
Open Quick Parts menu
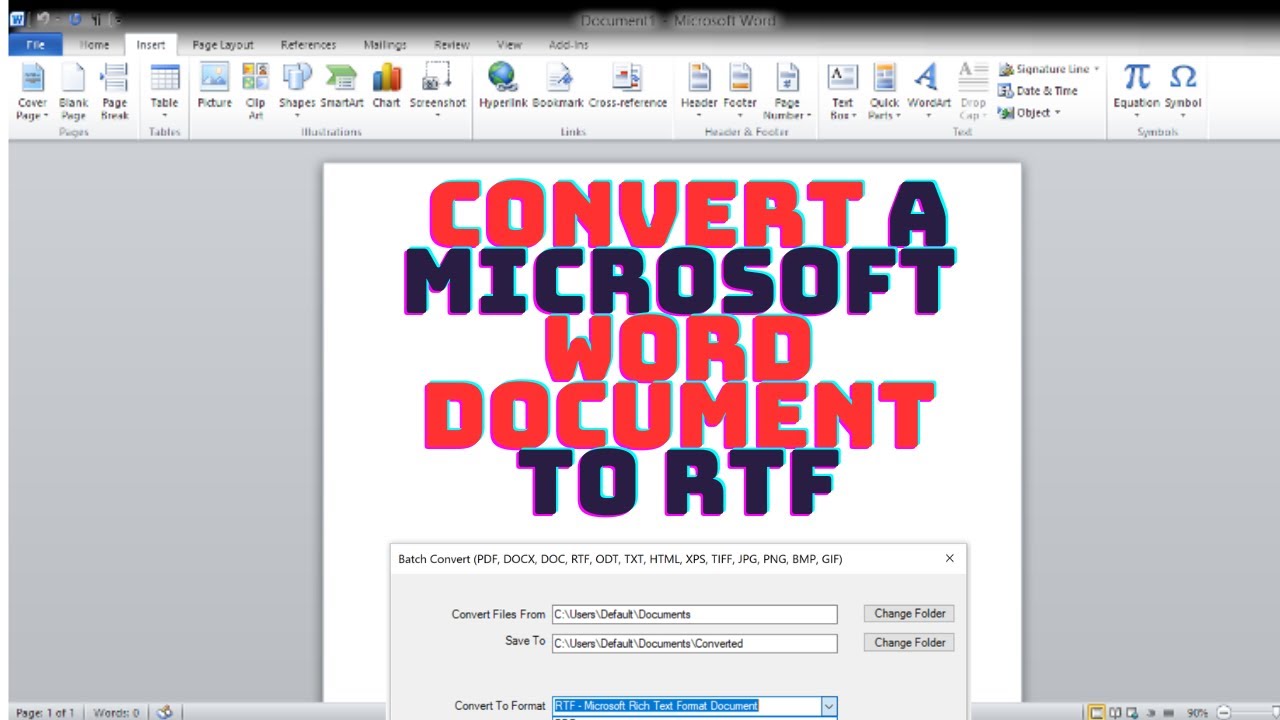[x=884, y=90]
